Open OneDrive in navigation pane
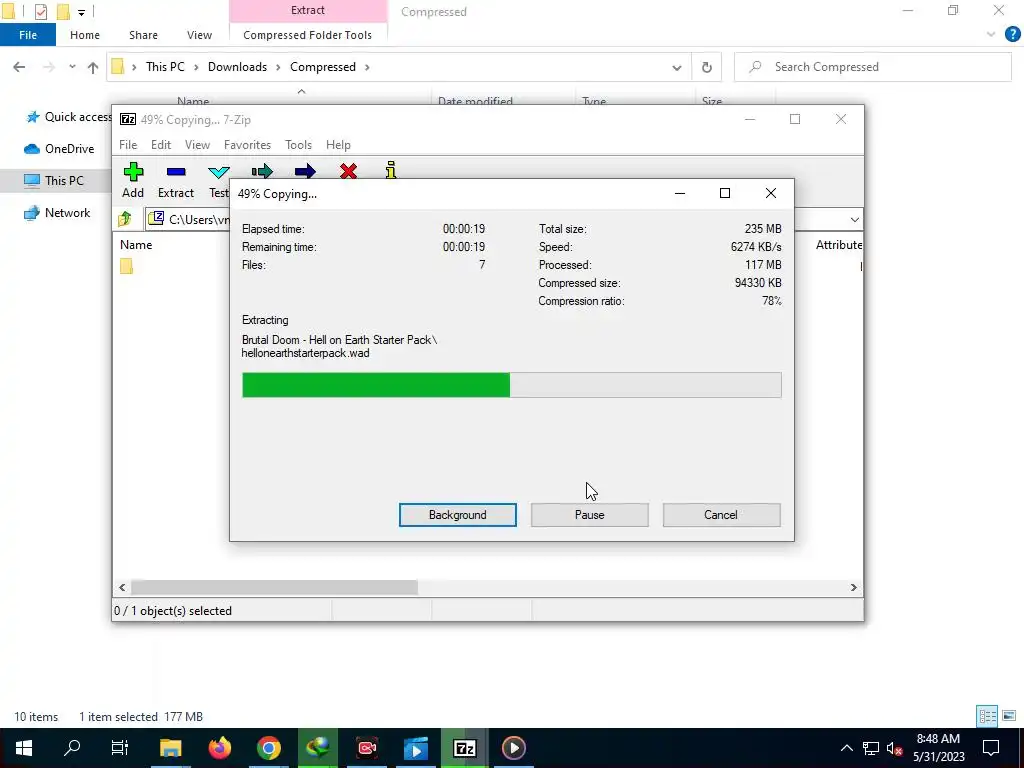Screen dimensions: 1024x768 pos(59,149)
